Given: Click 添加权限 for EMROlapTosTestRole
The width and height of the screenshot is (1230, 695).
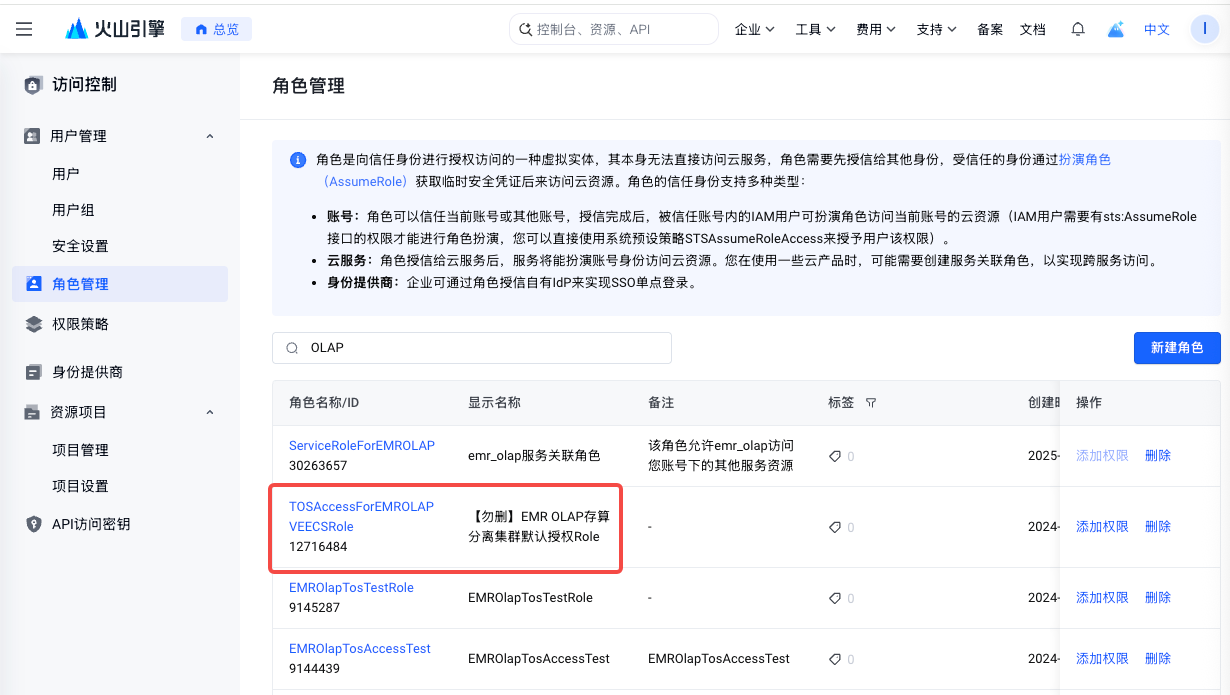Looking at the screenshot, I should pos(1102,597).
